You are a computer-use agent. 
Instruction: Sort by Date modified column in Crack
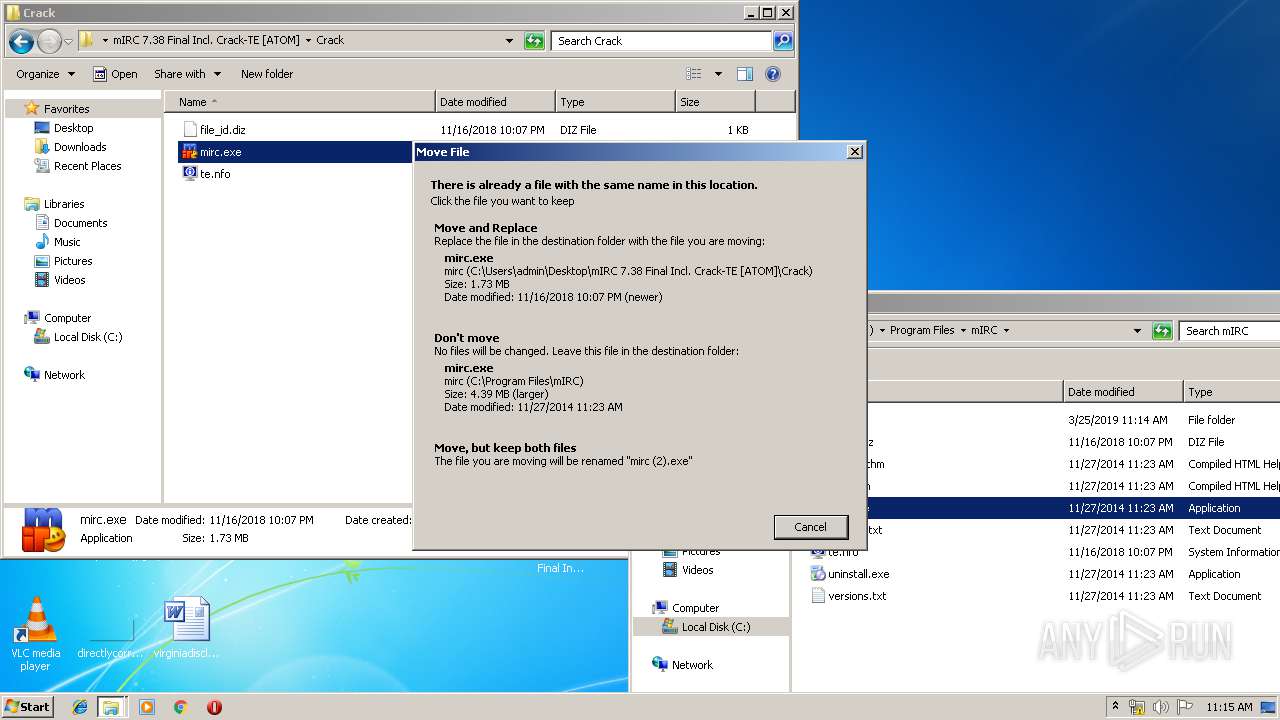coord(496,102)
